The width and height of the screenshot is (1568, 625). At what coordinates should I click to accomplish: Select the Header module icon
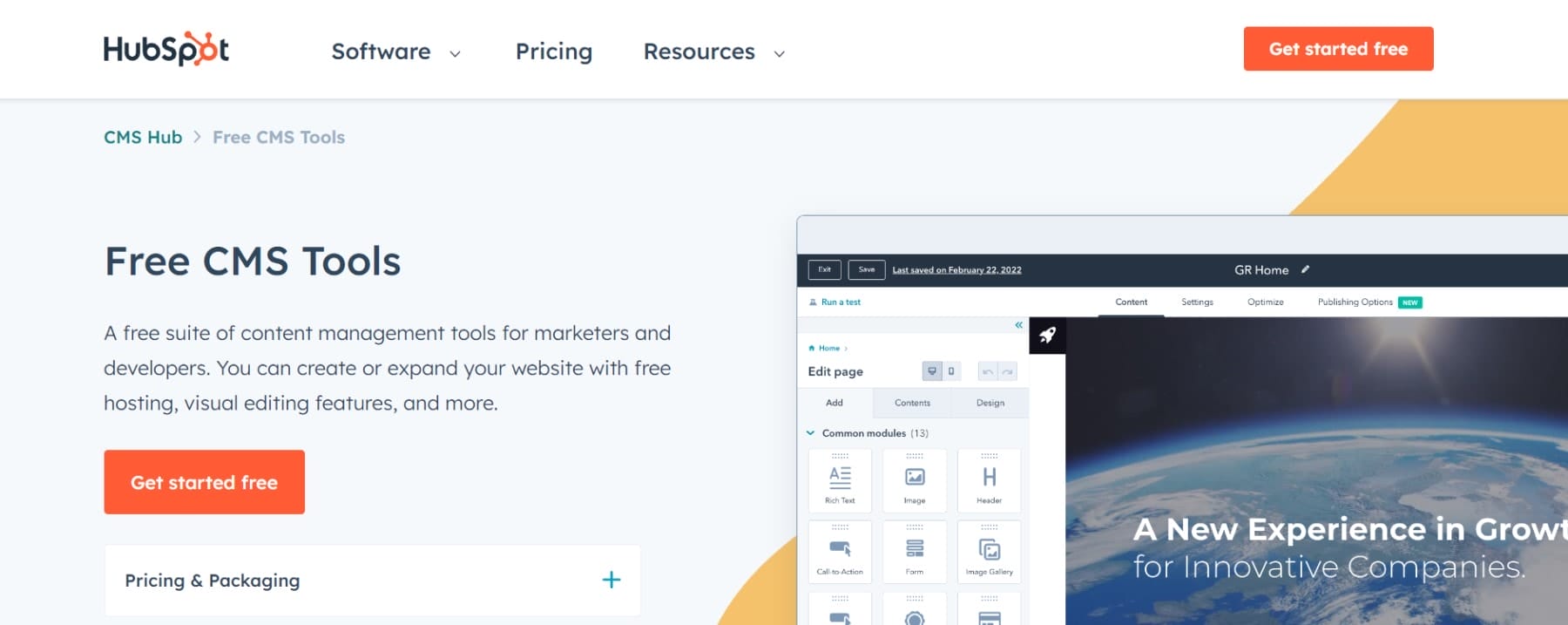point(990,480)
